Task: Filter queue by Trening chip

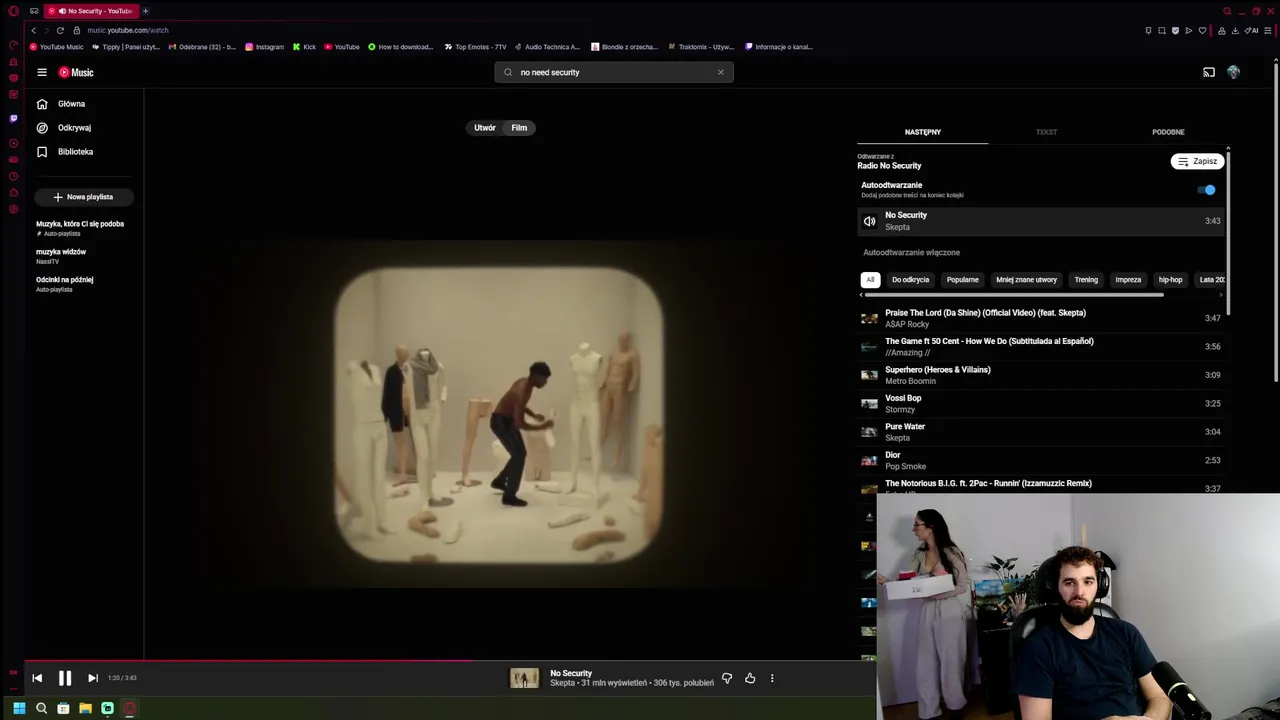Action: (x=1086, y=280)
